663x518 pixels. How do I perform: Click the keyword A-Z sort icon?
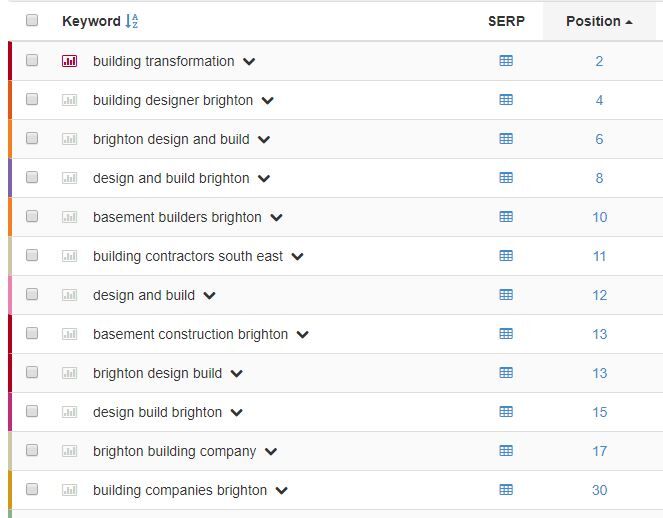tap(132, 21)
